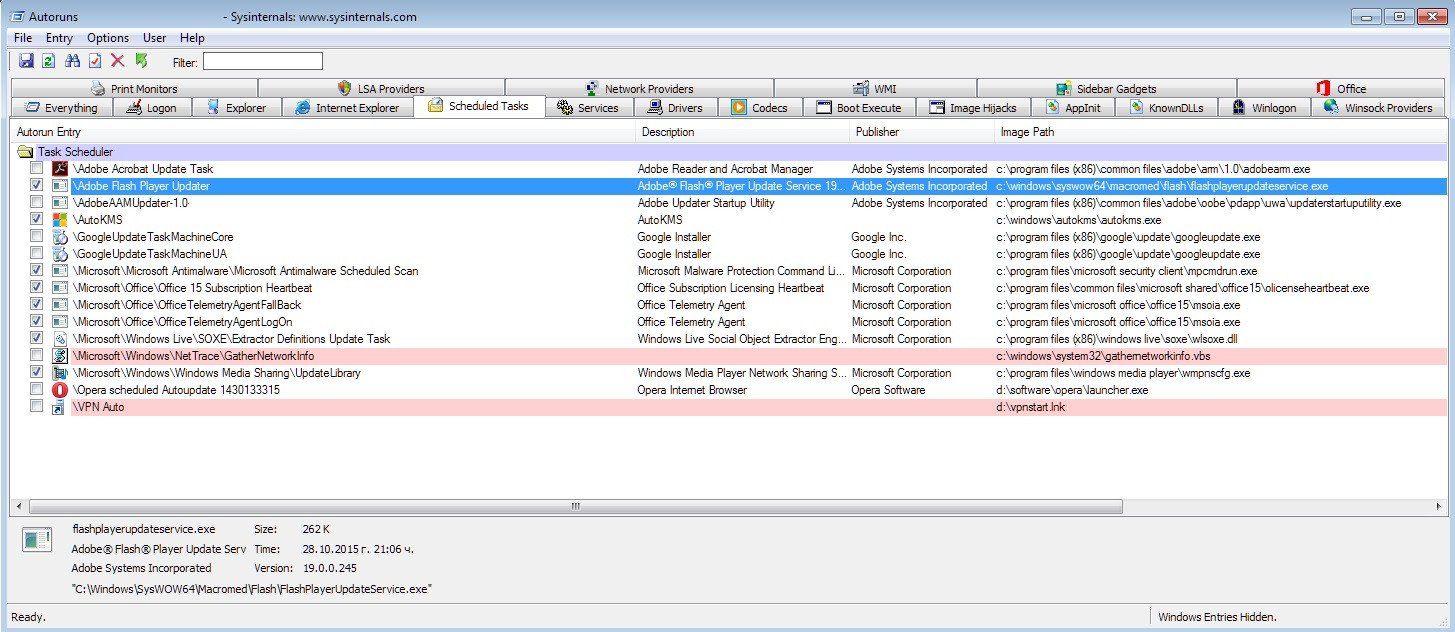Click the red X Delete icon
The width and height of the screenshot is (1455, 632).
coord(118,62)
